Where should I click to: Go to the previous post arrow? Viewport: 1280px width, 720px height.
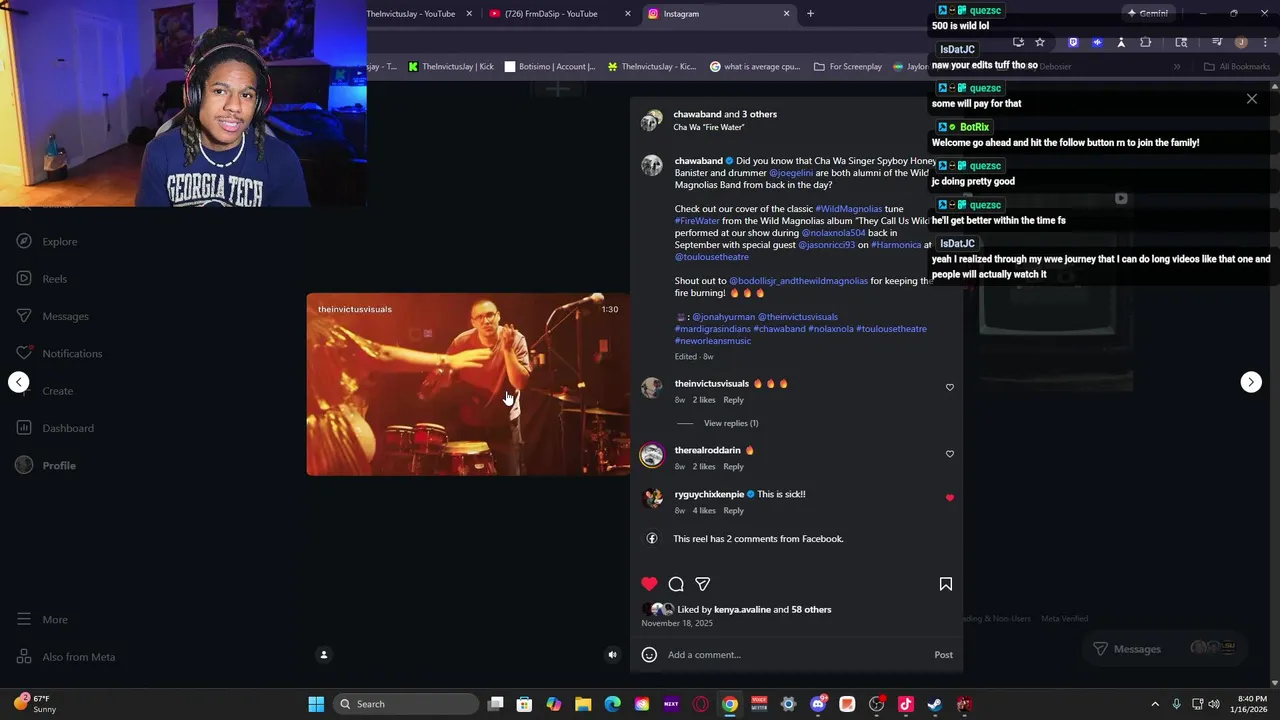pos(19,382)
